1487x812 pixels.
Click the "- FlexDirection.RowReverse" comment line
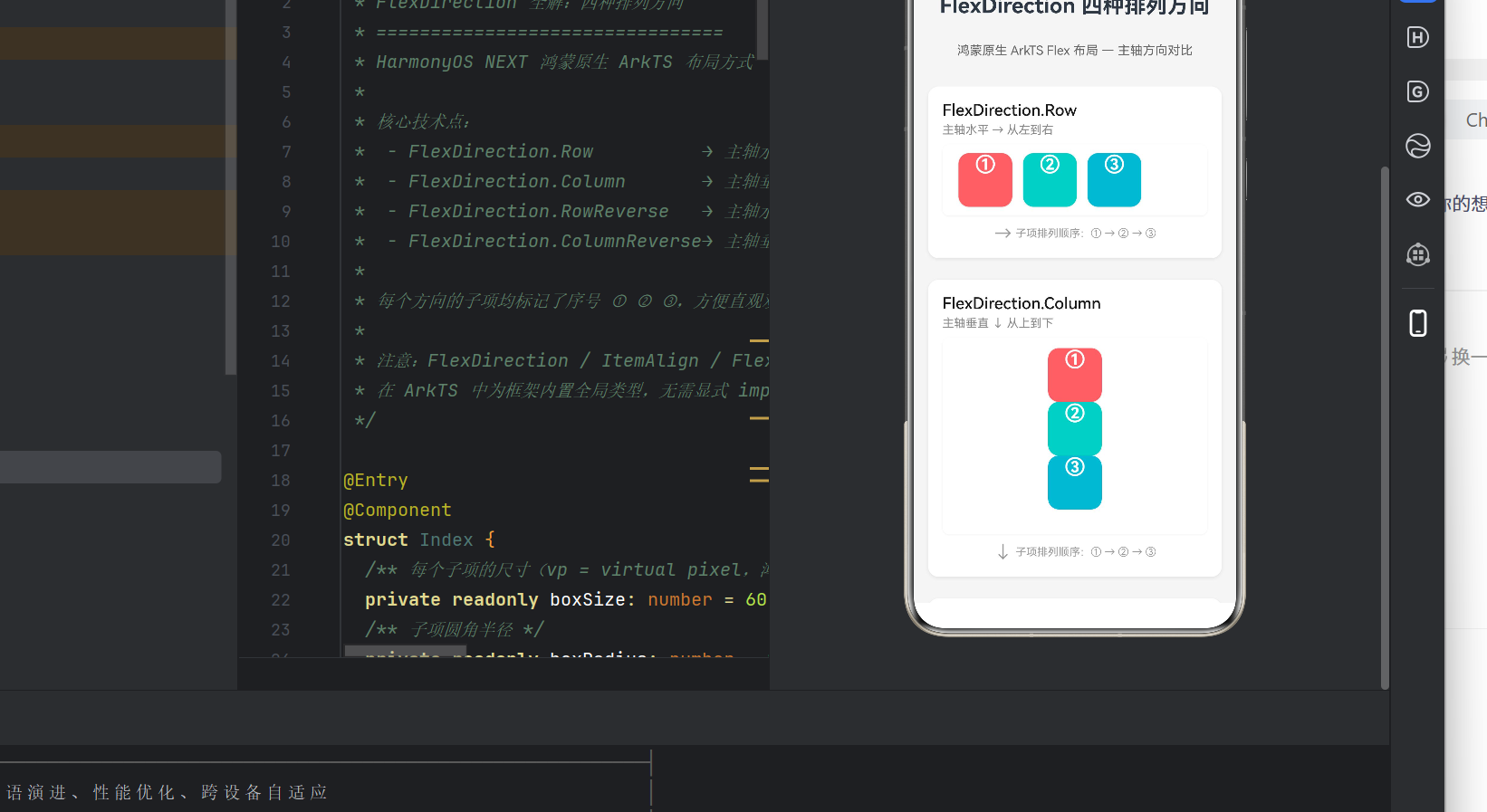click(x=561, y=212)
